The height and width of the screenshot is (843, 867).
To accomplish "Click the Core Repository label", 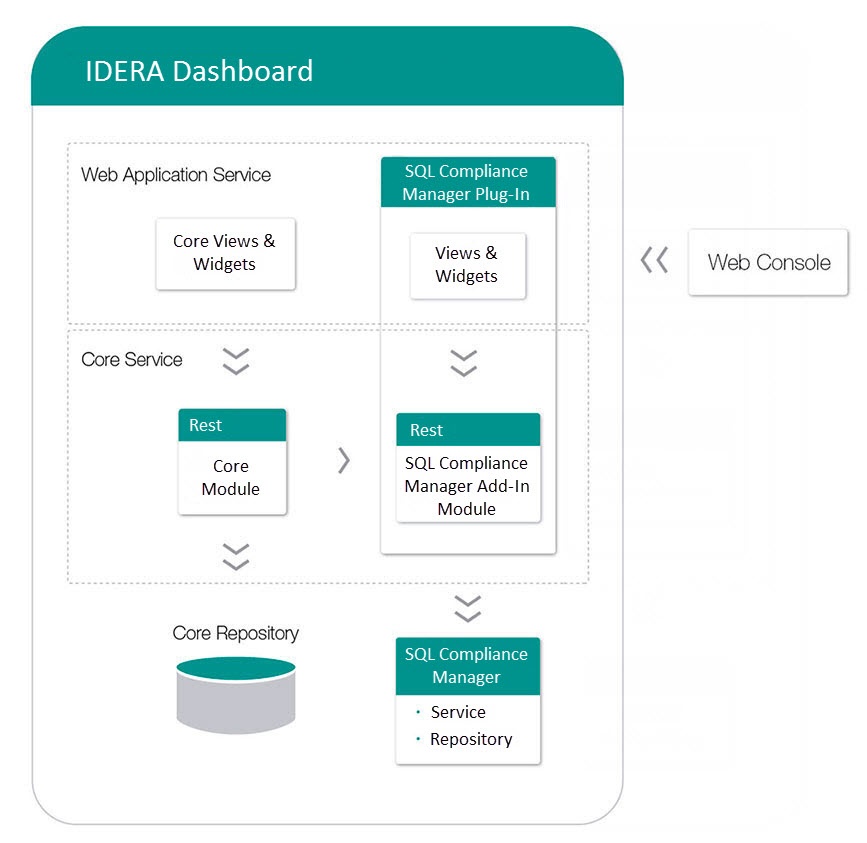I will click(236, 633).
